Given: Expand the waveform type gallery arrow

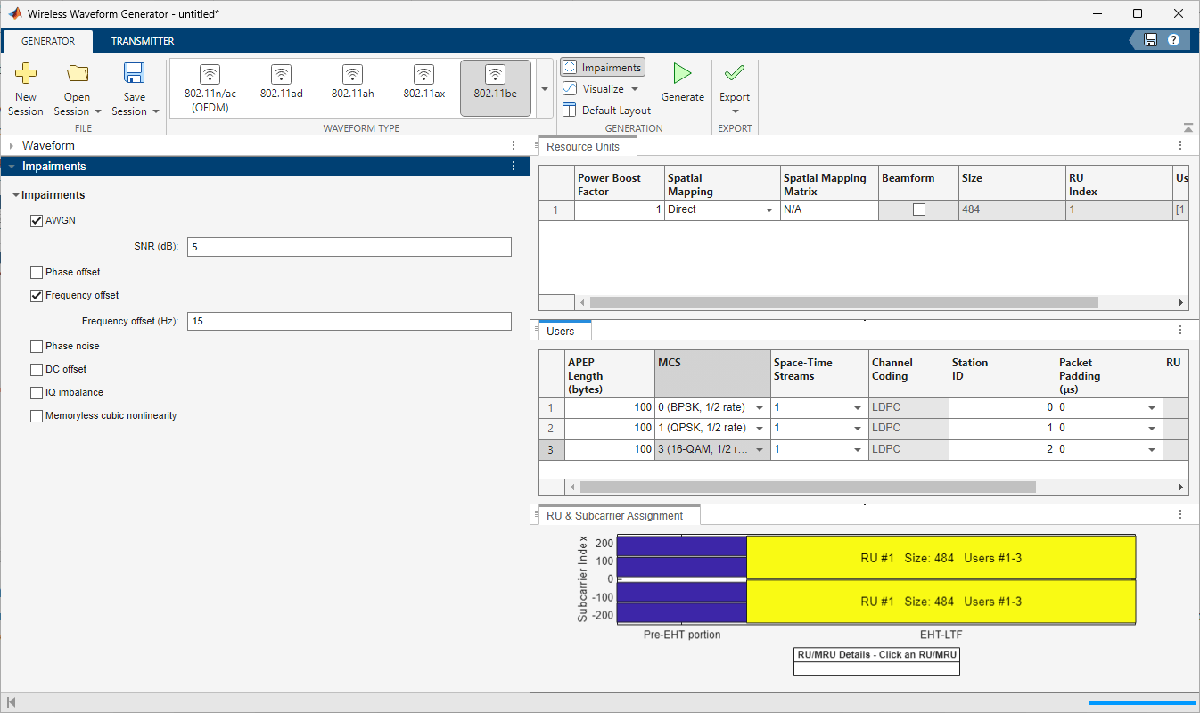Looking at the screenshot, I should (x=545, y=88).
